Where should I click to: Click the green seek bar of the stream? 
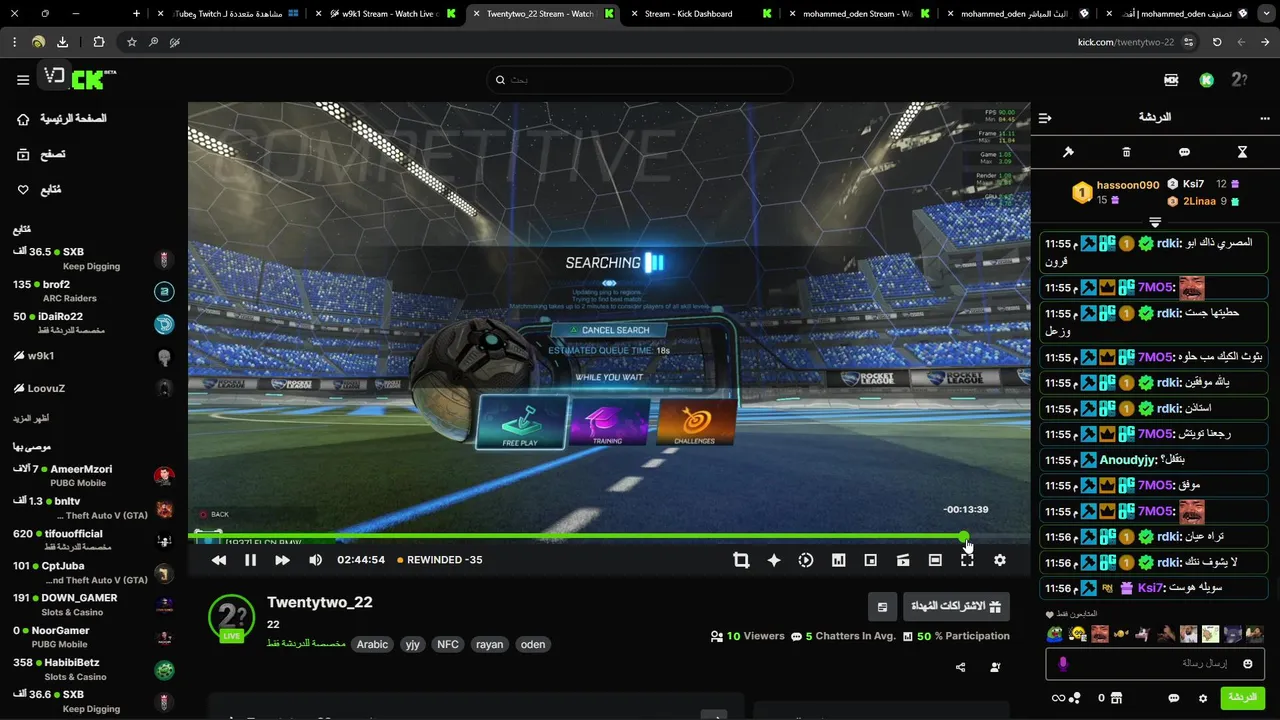pos(576,537)
